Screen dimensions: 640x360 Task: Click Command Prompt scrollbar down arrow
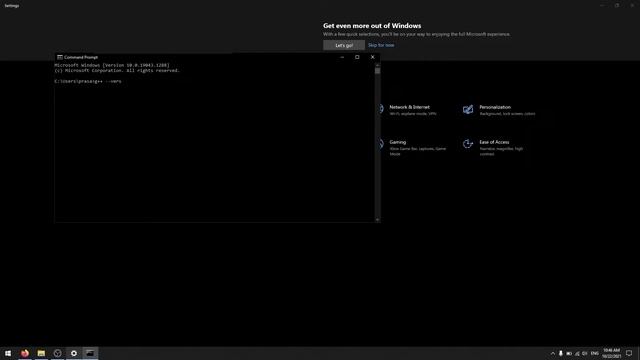[378, 220]
